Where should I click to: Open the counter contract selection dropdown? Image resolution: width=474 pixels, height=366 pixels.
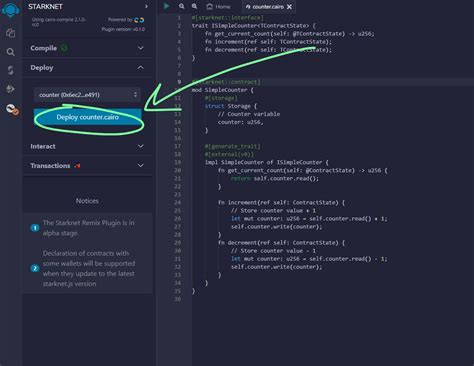click(87, 95)
